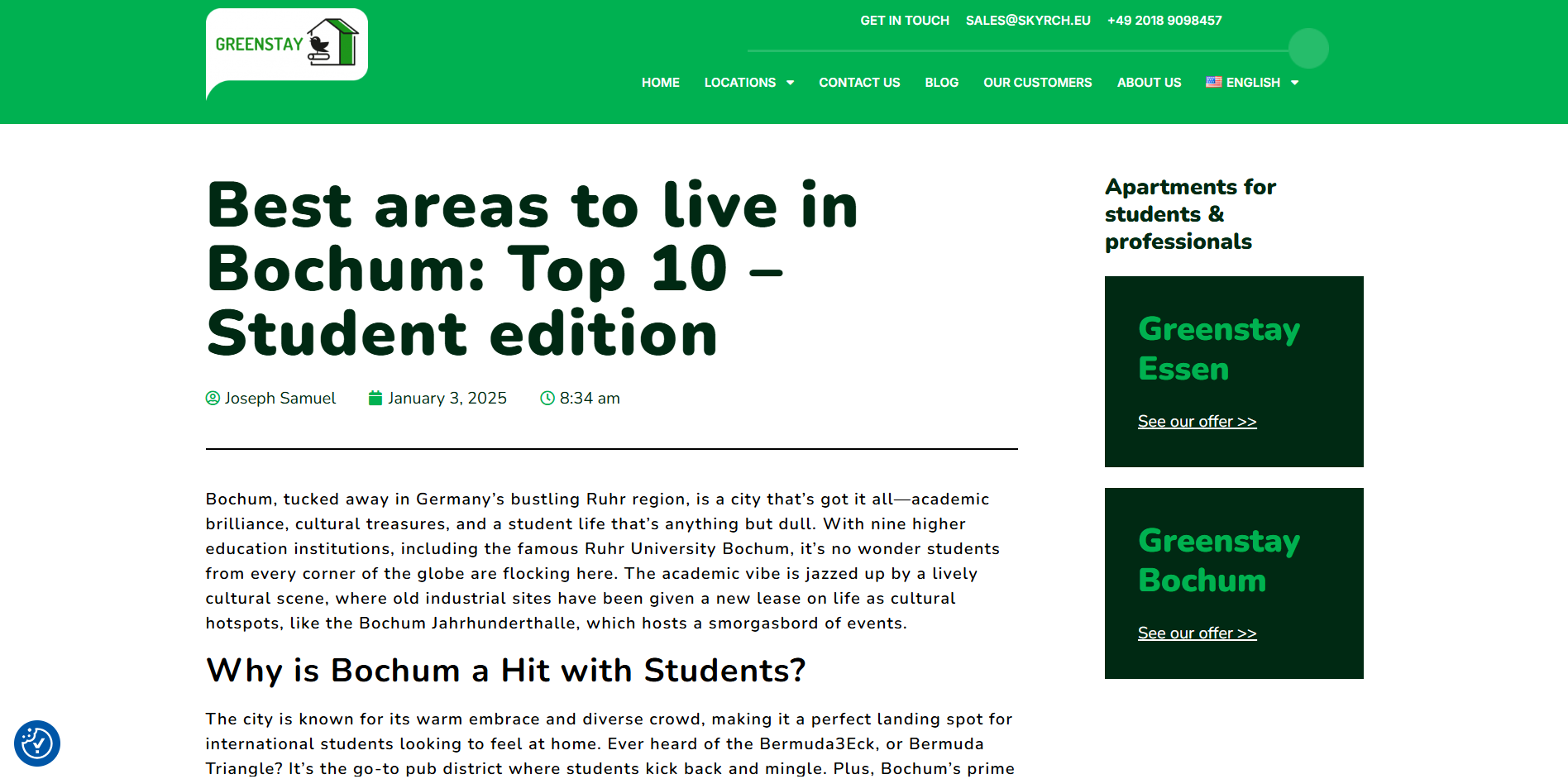Navigate to Our Customers

point(1037,83)
